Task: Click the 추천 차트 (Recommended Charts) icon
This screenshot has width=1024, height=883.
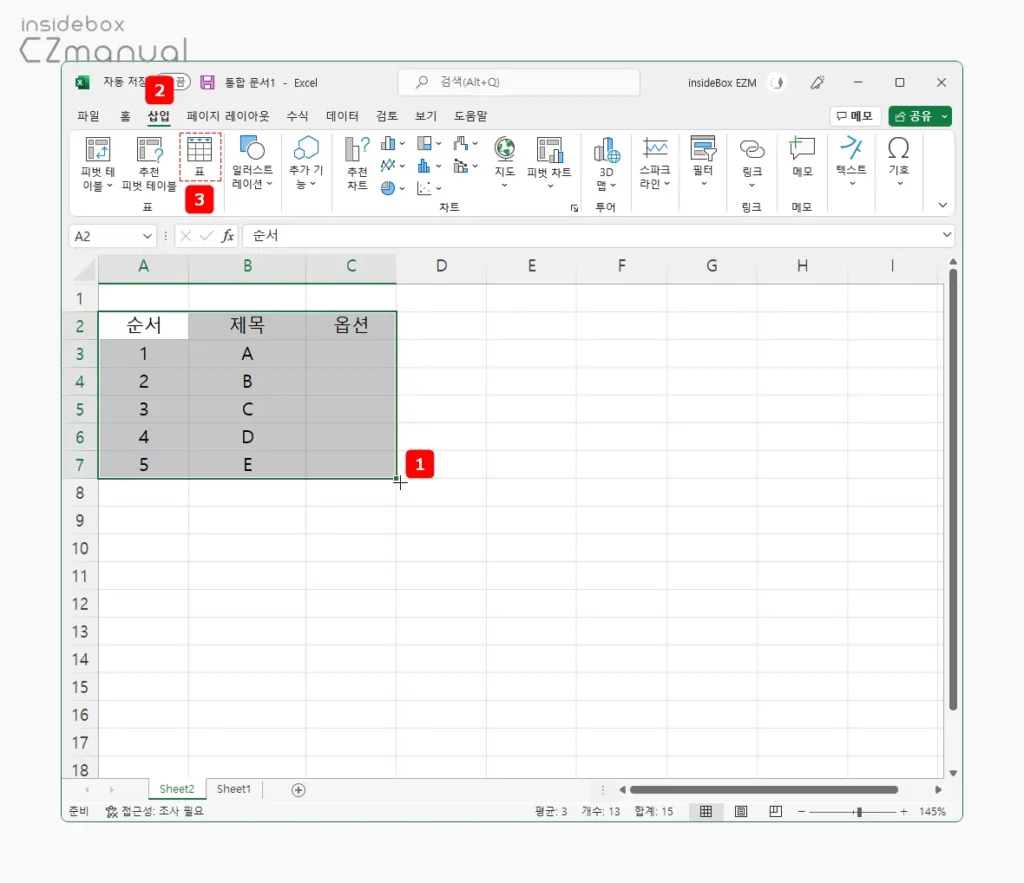Action: [x=355, y=162]
